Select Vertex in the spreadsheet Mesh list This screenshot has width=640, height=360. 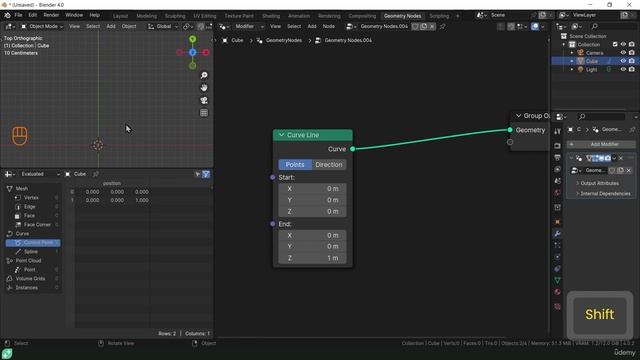point(31,198)
